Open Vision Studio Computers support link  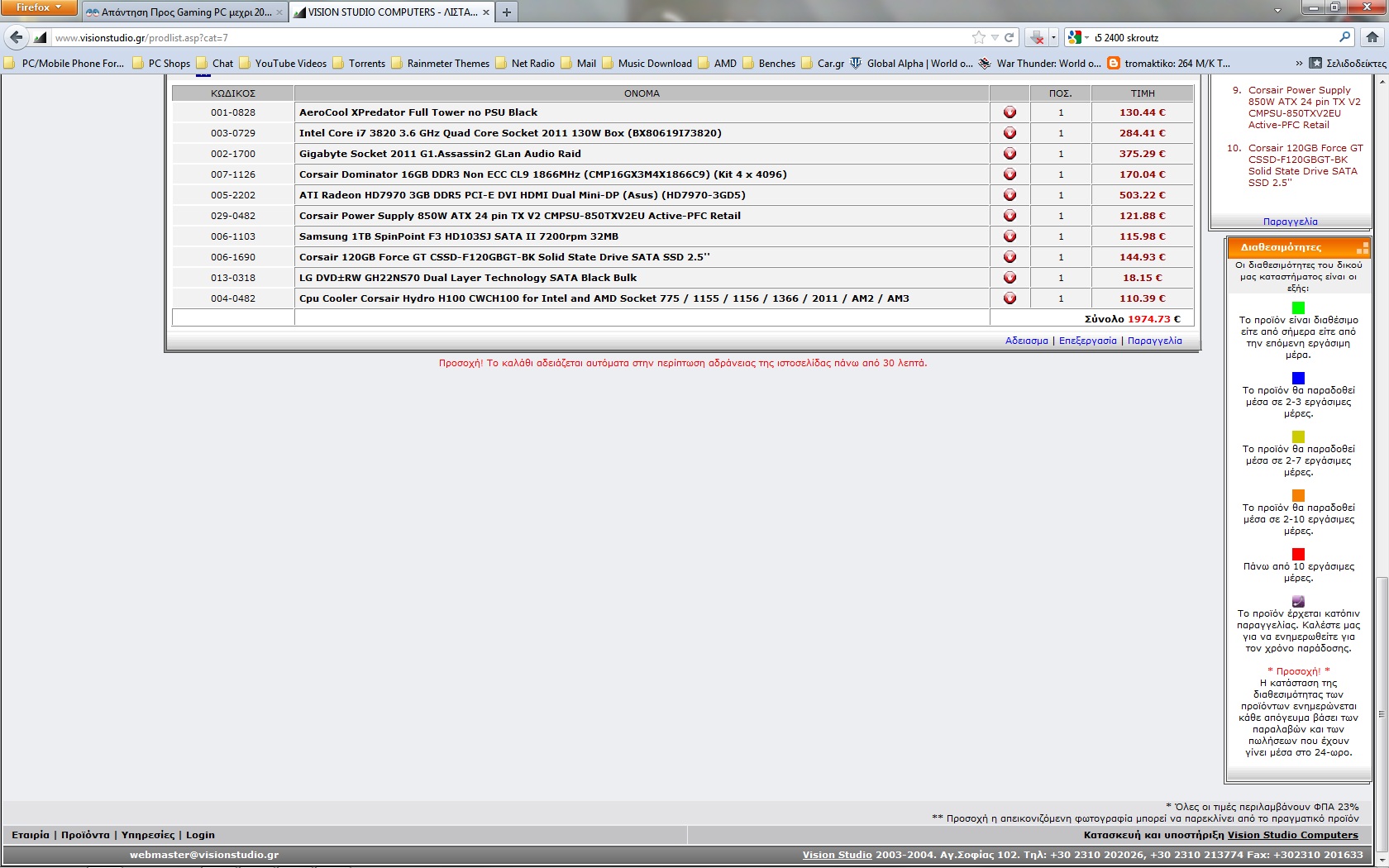click(1292, 835)
